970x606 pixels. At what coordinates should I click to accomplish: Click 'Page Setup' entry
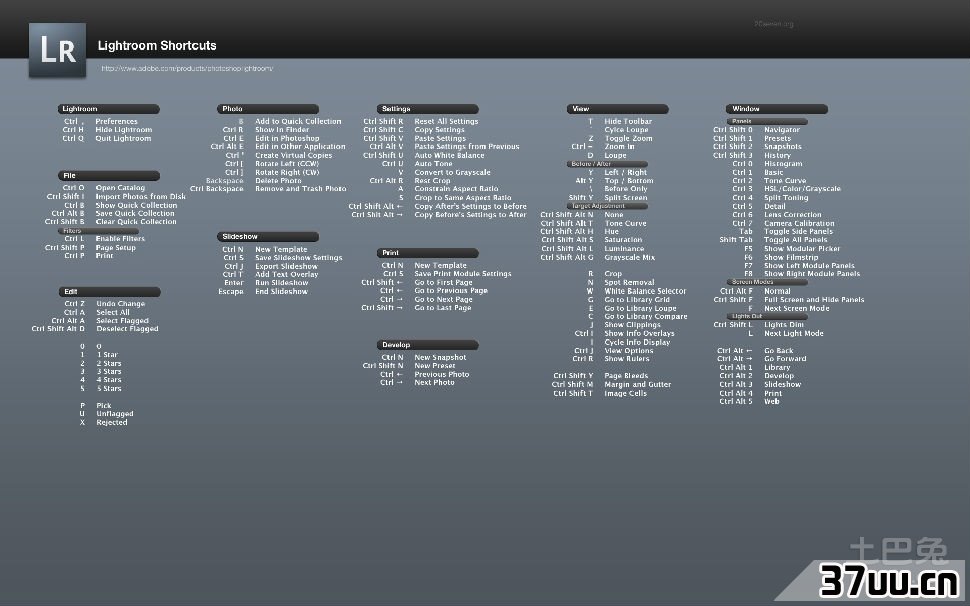tap(116, 247)
